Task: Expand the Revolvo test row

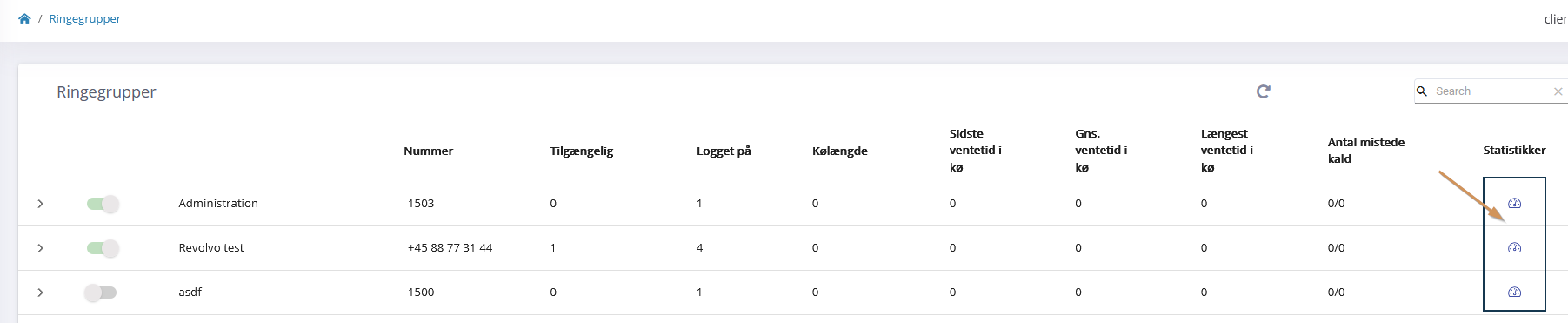Action: [x=40, y=248]
